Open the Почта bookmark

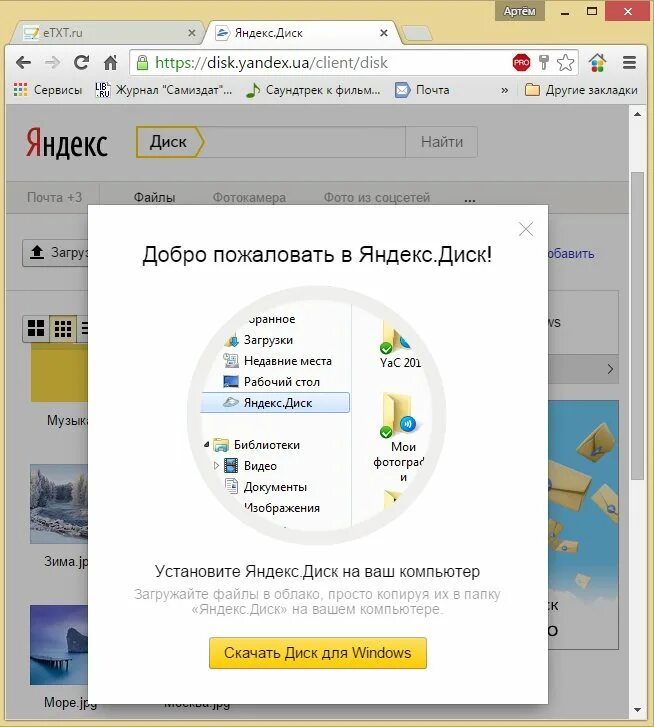[x=422, y=90]
